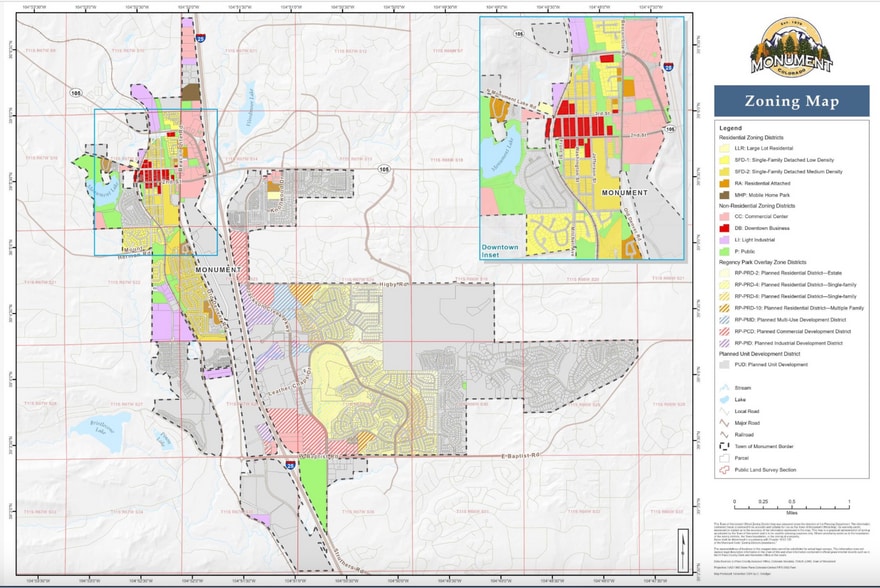Select the RP-PCD hatched red legend swatch
This screenshot has width=880, height=588.
point(726,330)
